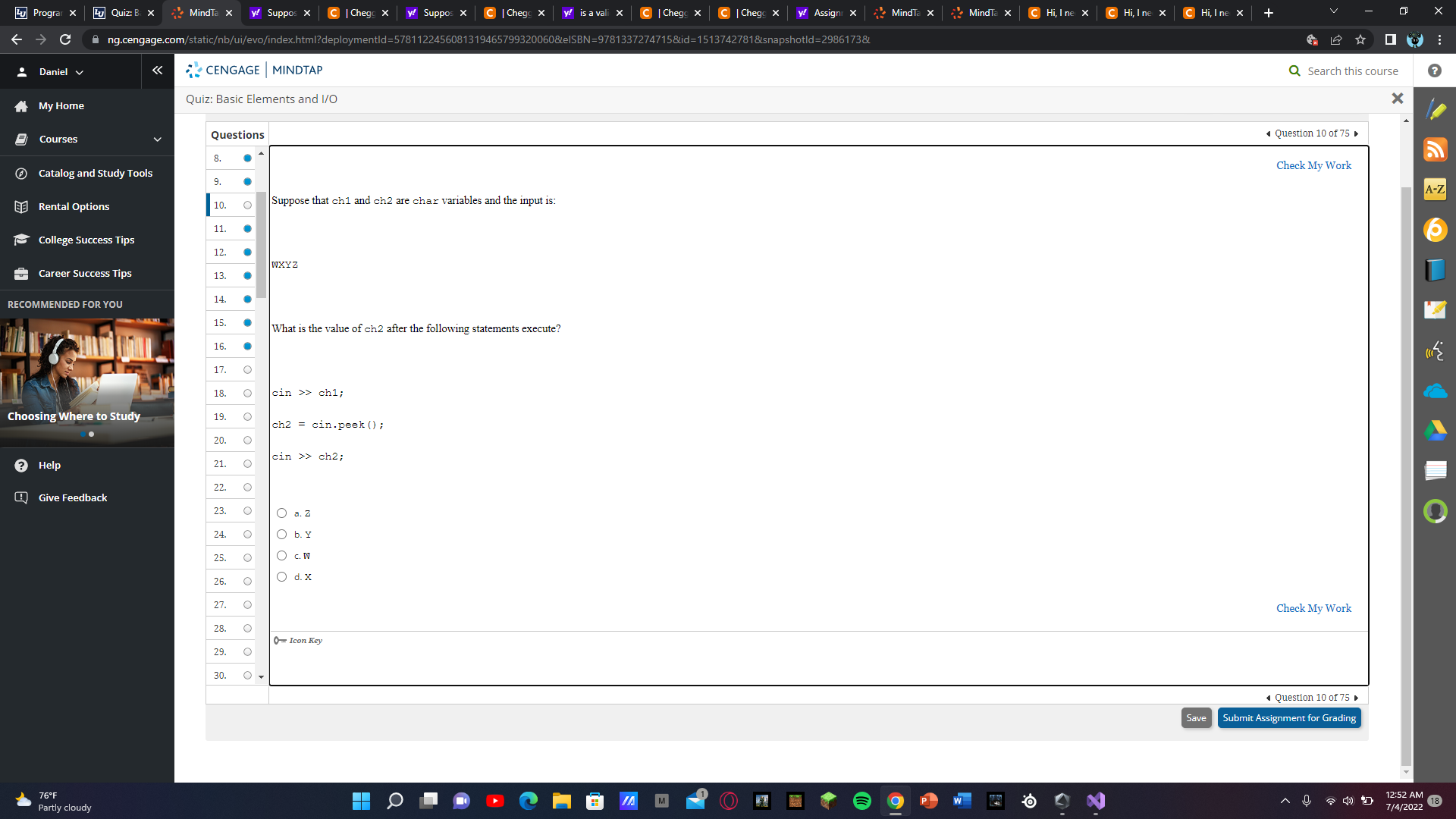The width and height of the screenshot is (1456, 819).
Task: Open the notes flashcards icon in sidebar
Action: pyautogui.click(x=1436, y=309)
